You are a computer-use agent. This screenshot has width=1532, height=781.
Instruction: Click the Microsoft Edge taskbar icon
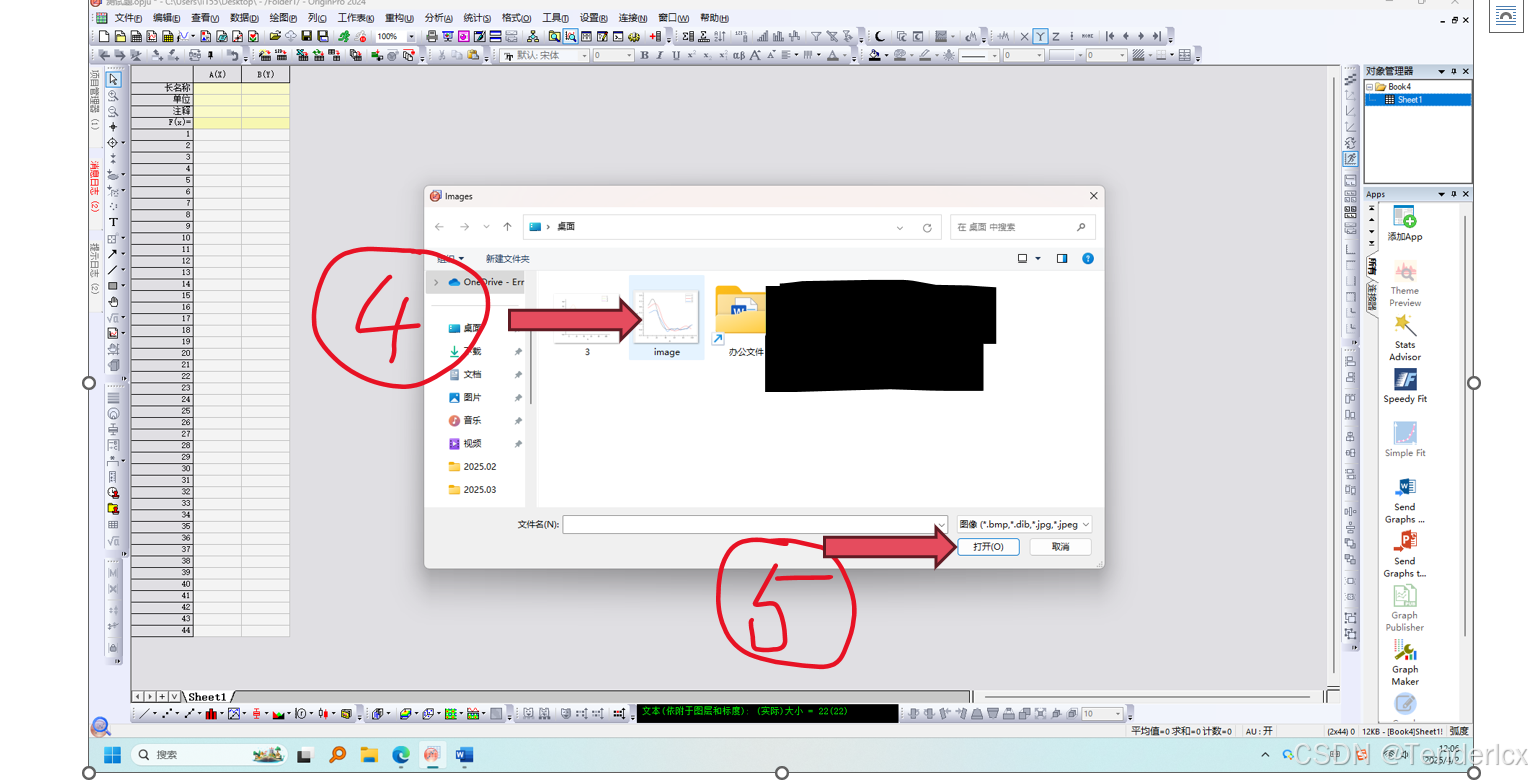point(401,754)
